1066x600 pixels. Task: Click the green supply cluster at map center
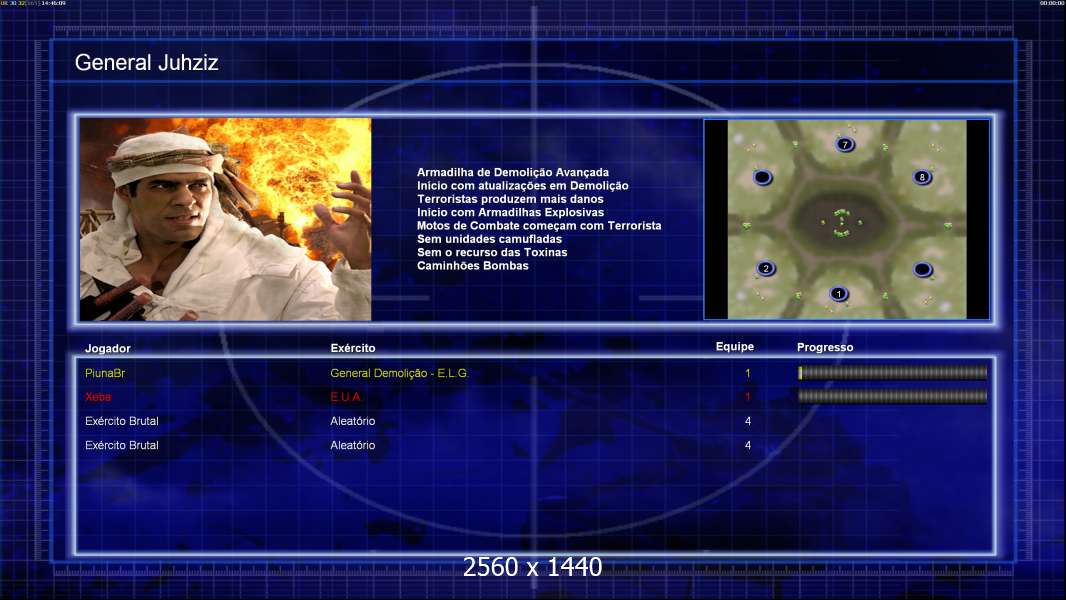[x=842, y=222]
